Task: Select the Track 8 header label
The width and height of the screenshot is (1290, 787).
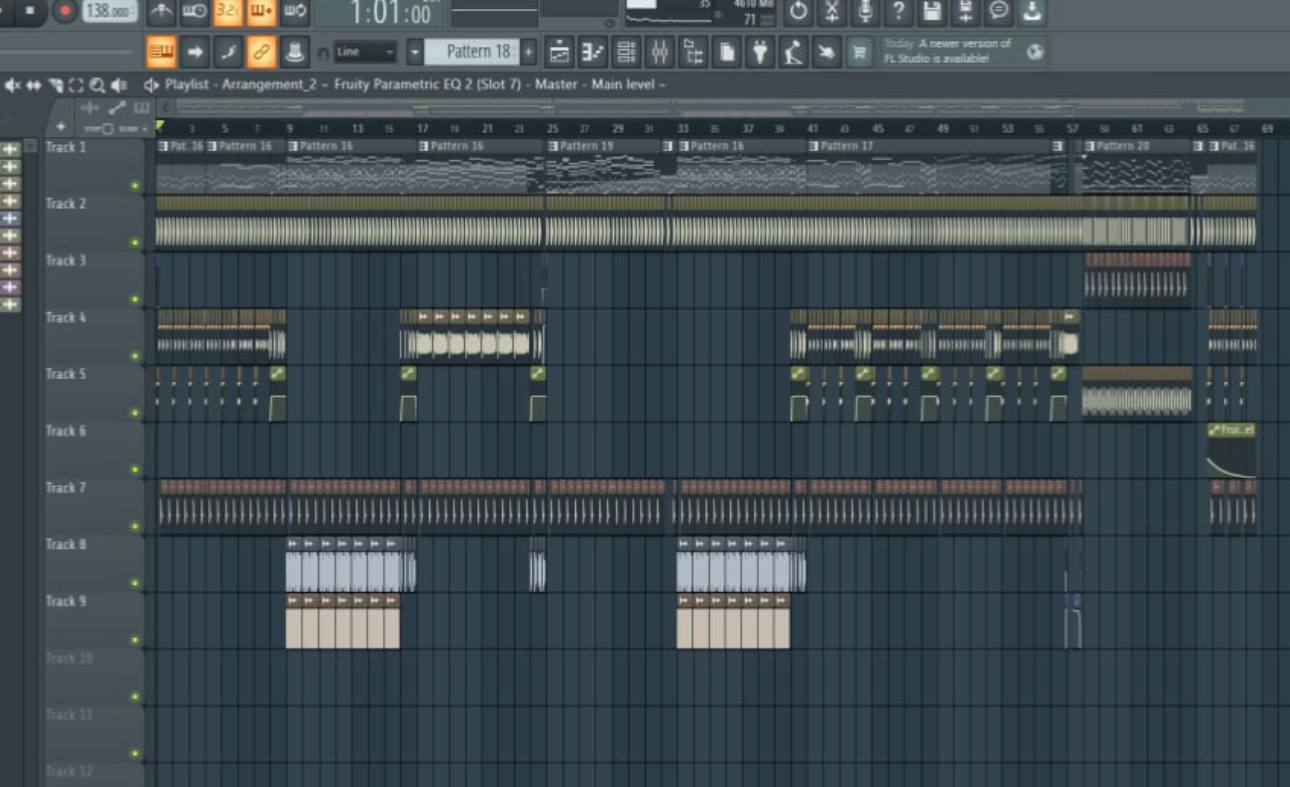Action: (x=66, y=545)
